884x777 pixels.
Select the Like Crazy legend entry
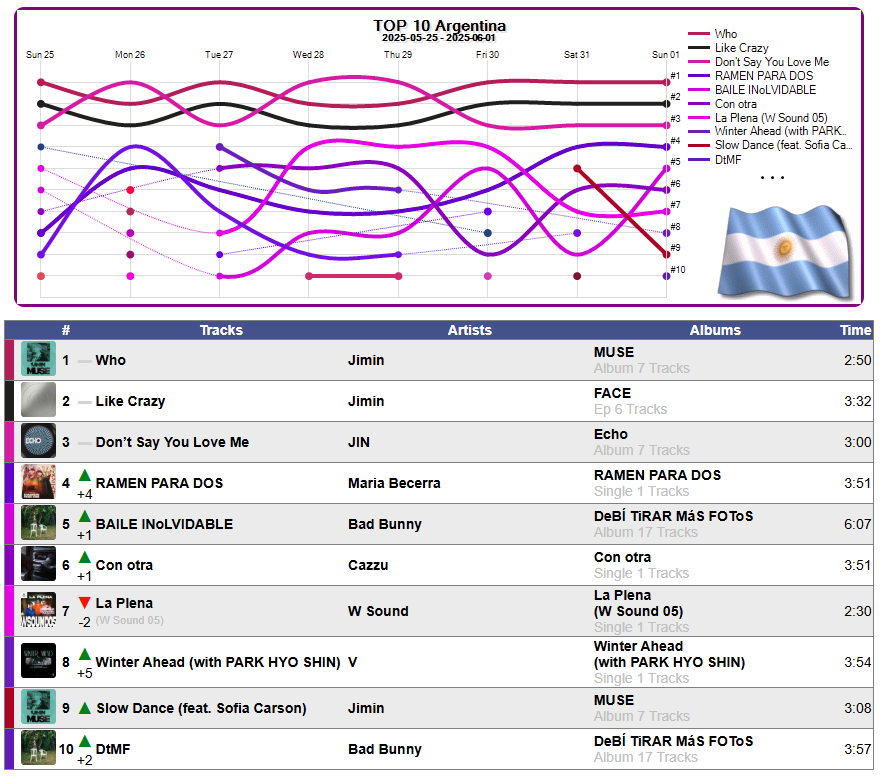coord(728,48)
